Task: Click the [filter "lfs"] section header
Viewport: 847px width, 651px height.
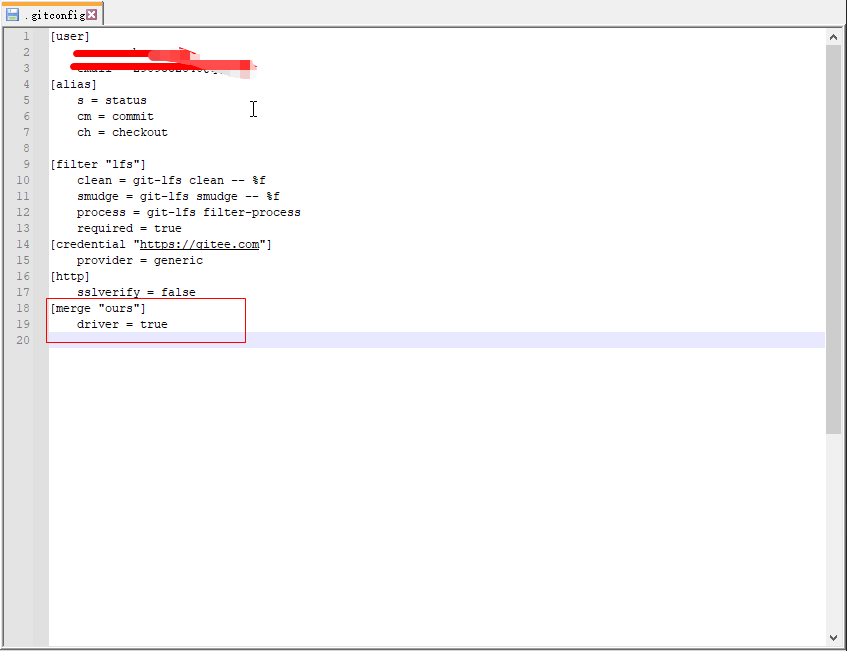Action: (x=98, y=164)
